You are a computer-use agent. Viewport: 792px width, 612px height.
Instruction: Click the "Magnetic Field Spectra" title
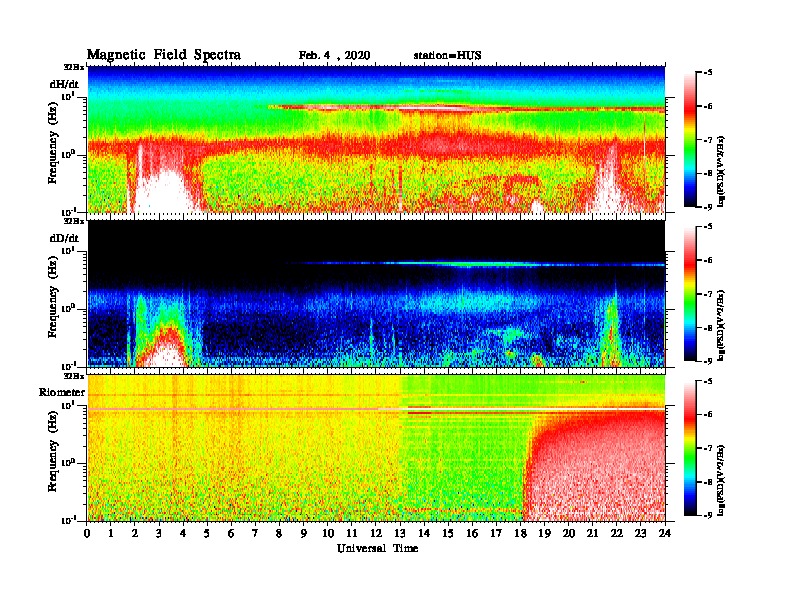tap(164, 55)
